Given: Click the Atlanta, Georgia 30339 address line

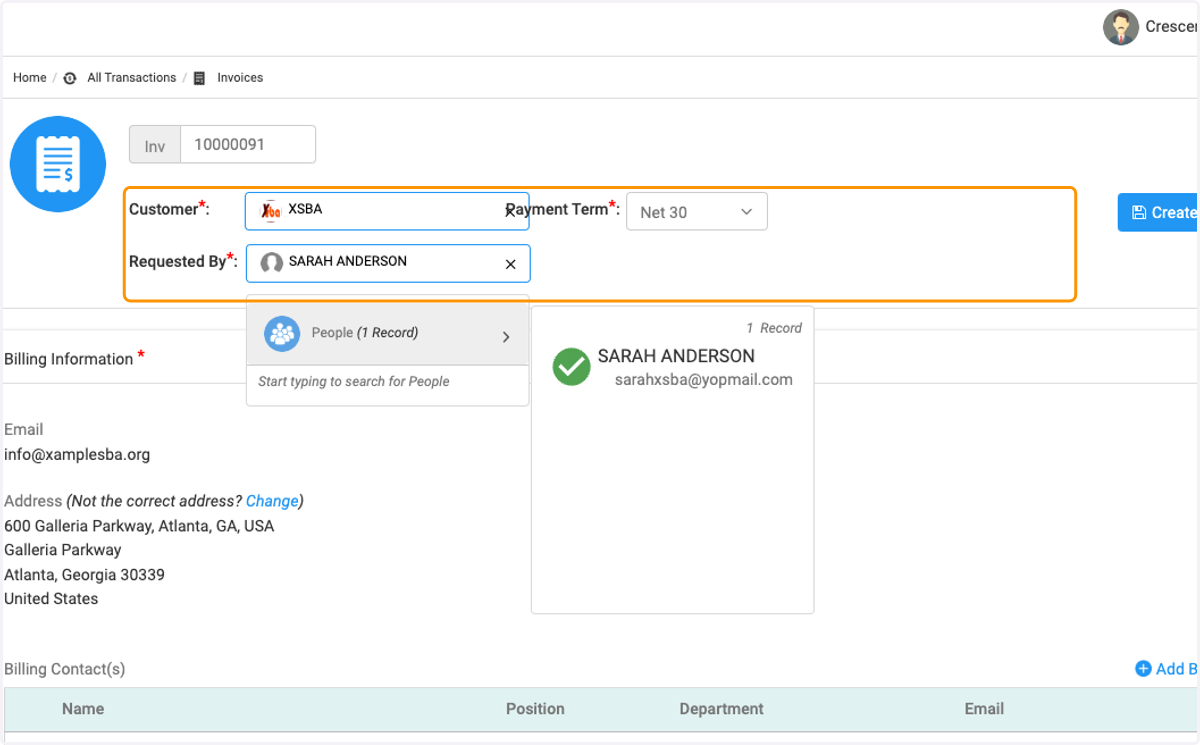Looking at the screenshot, I should coord(85,575).
